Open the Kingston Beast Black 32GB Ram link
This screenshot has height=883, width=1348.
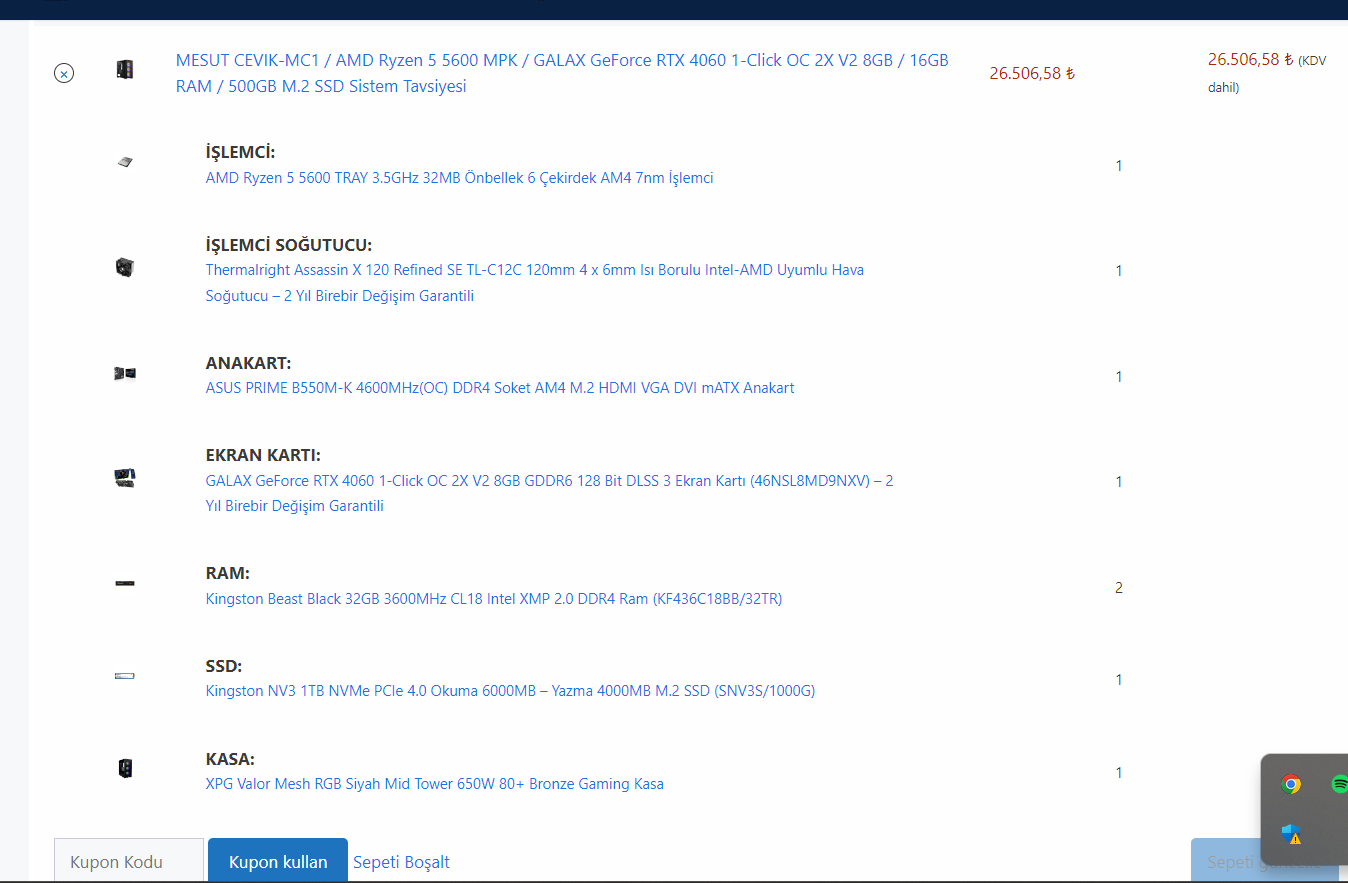(494, 599)
